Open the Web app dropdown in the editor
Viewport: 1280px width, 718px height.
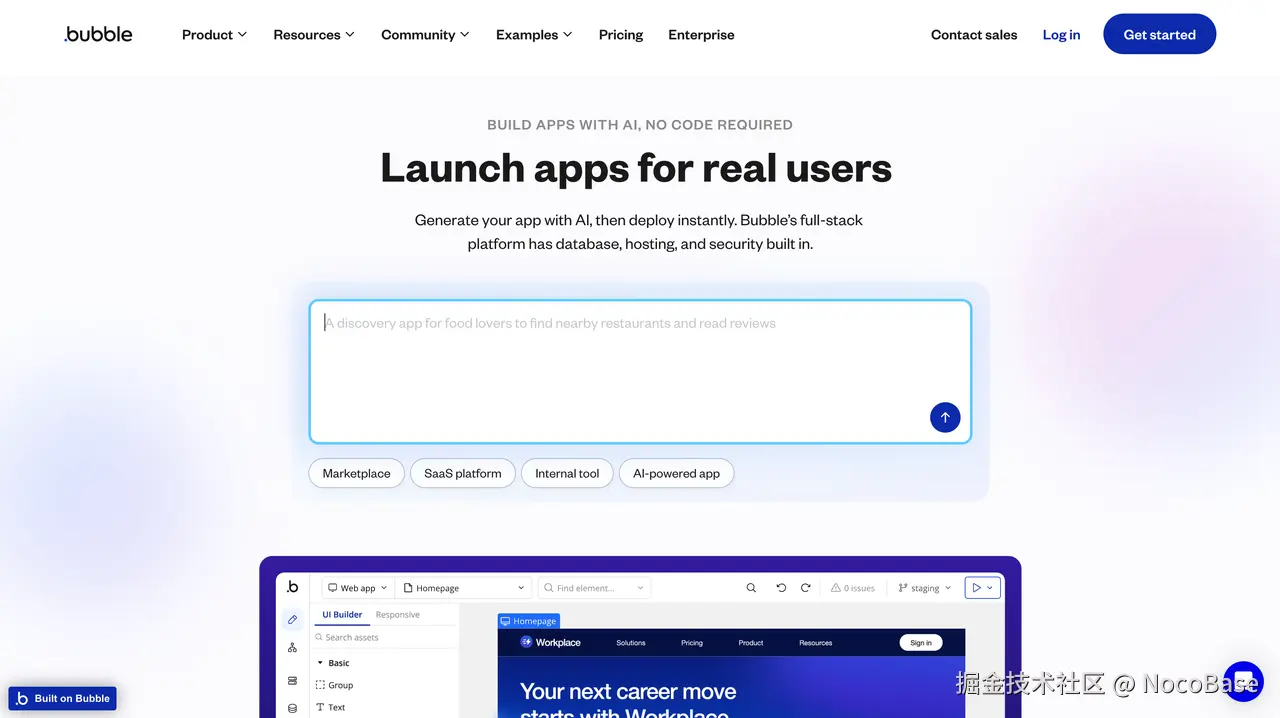point(357,588)
